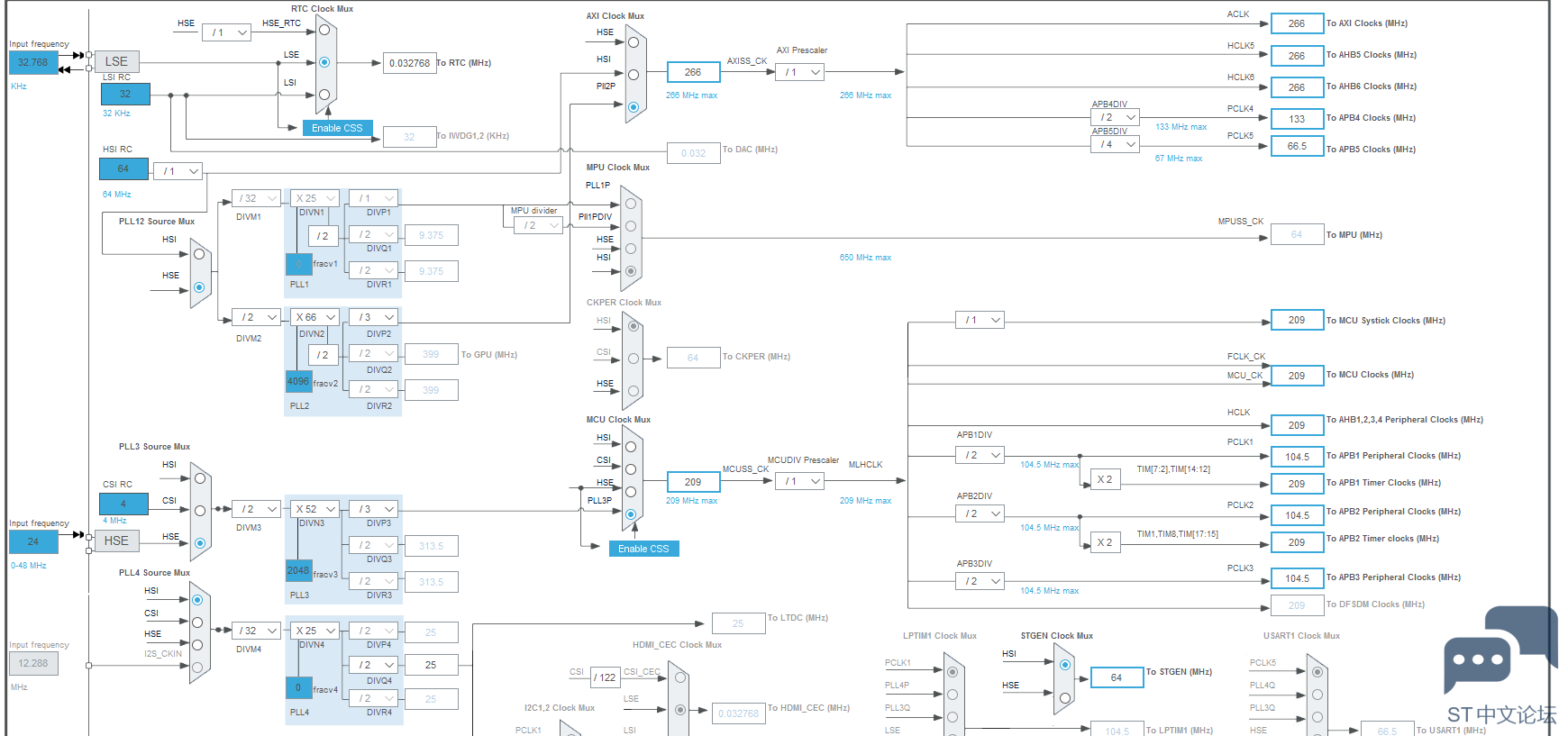Select LSI in the RTC Clock Mux
1568x736 pixels.
(324, 95)
